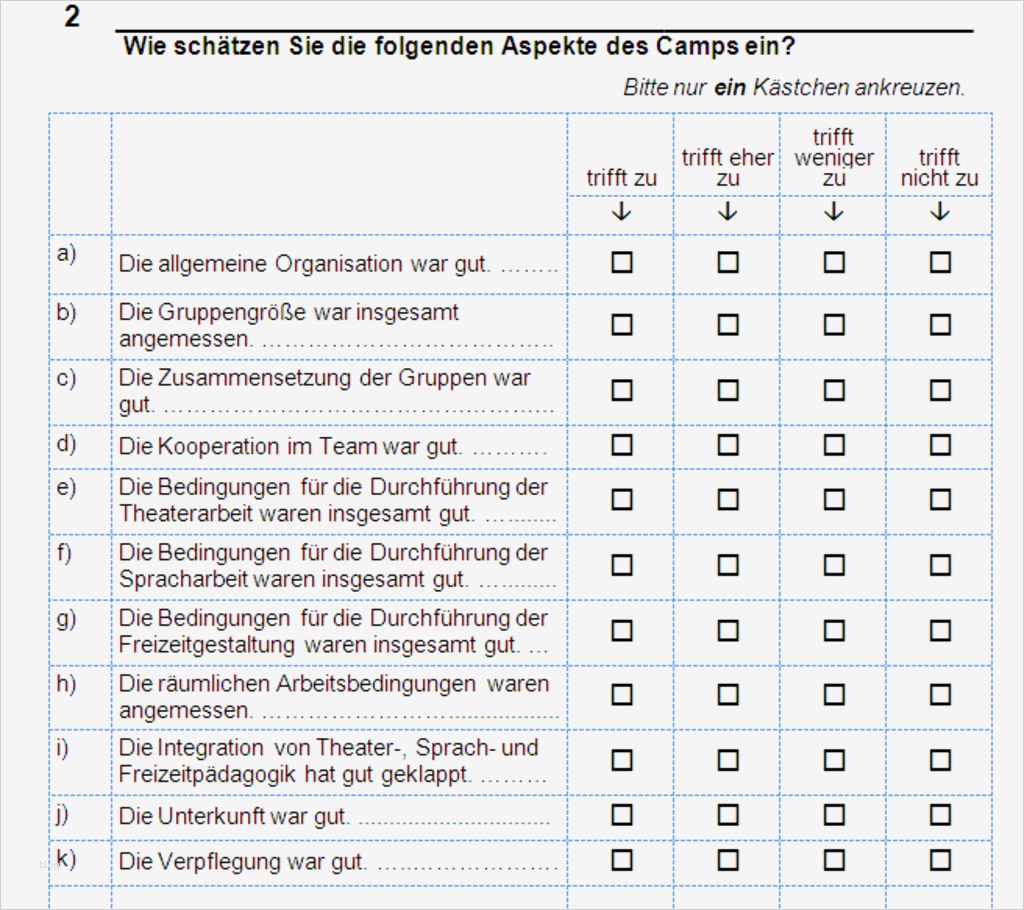This screenshot has height=910, width=1024.
Task: Click the arrow below 'trifft eher zu'
Action: (728, 212)
